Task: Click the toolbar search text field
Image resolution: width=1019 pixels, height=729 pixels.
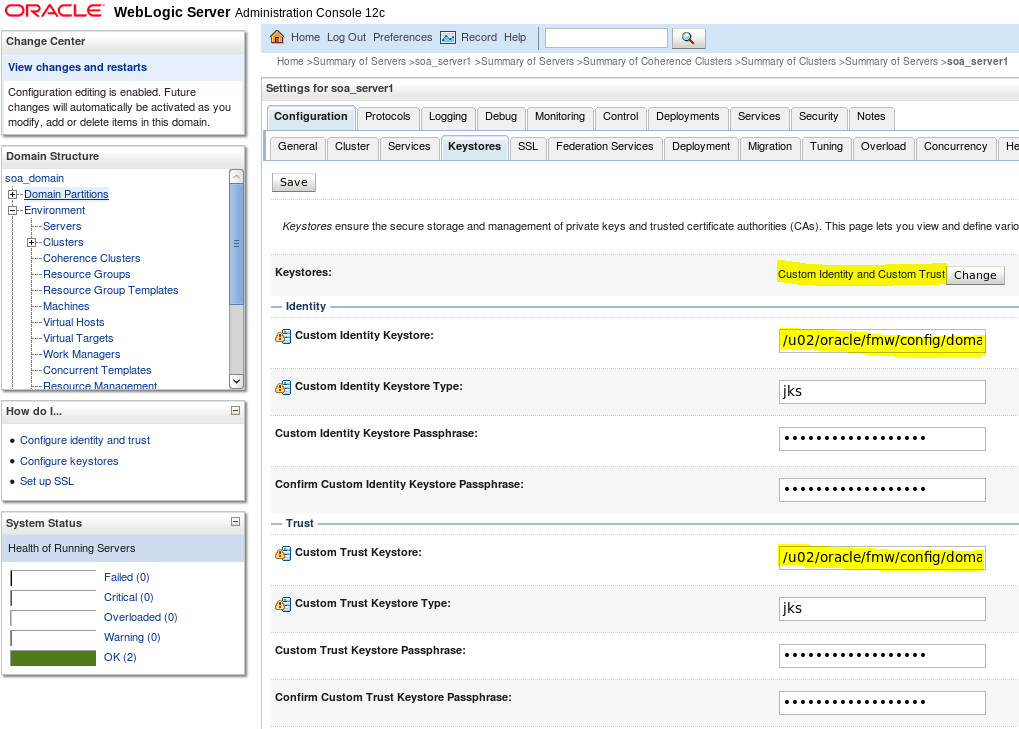Action: coord(606,38)
